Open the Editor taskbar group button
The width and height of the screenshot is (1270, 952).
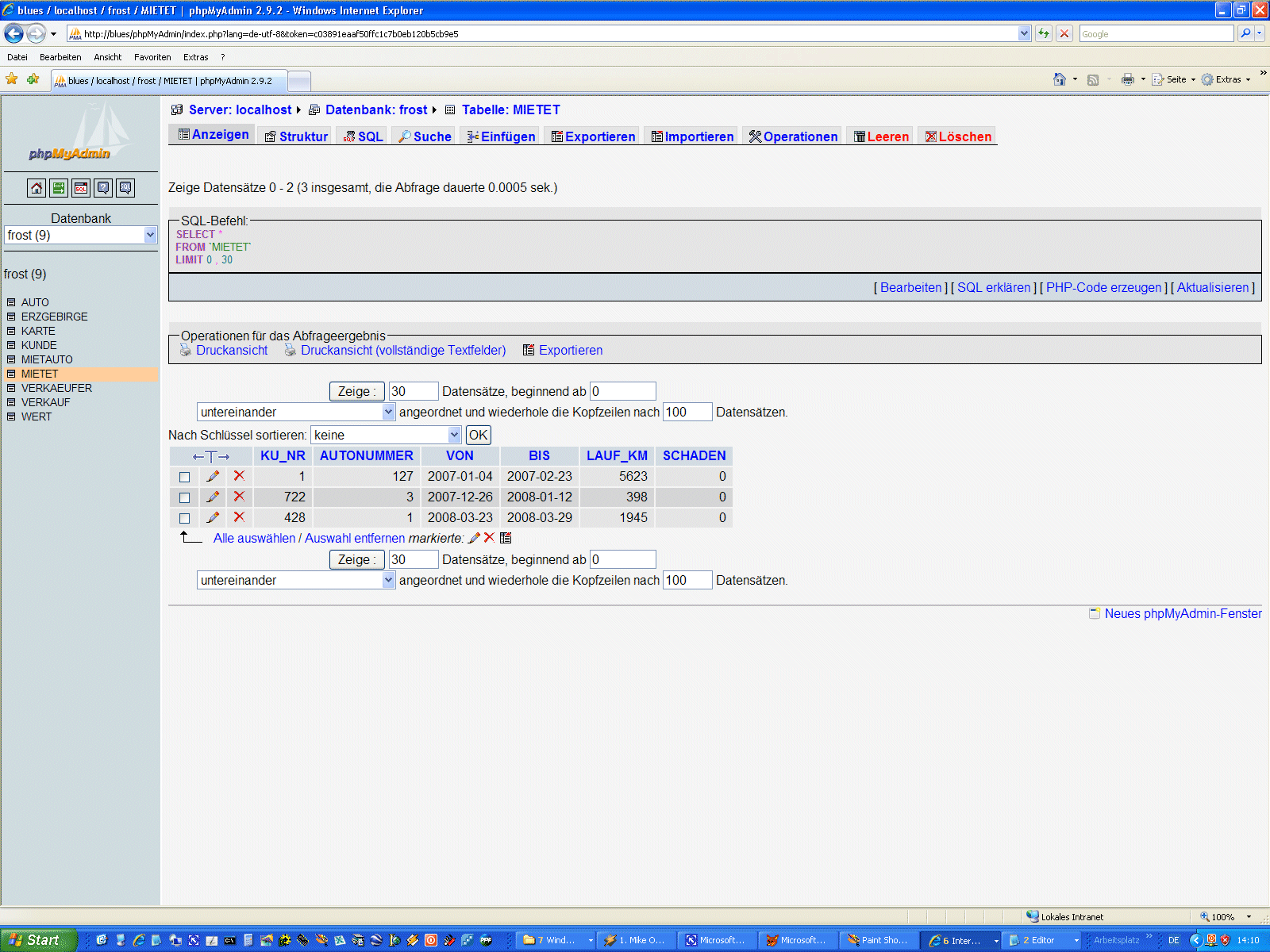1042,940
